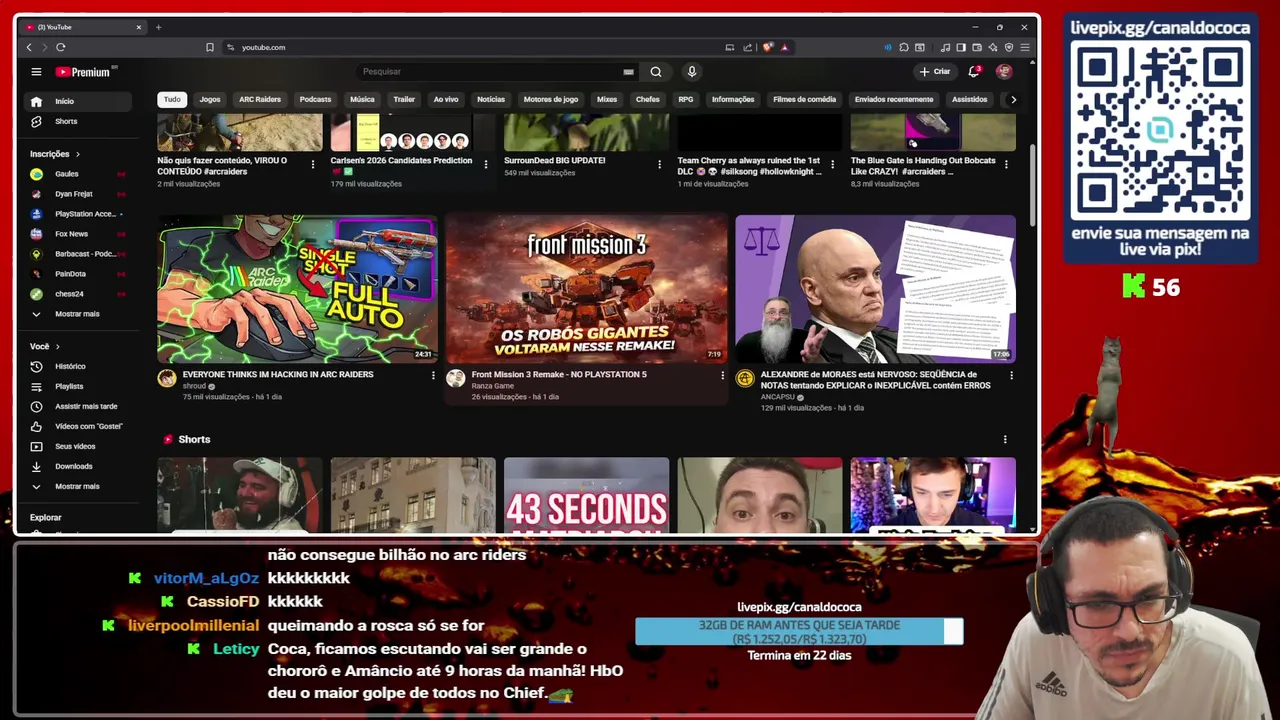Play the ARC Raiders Full Auto thumbnail
The width and height of the screenshot is (1280, 720).
pyautogui.click(x=297, y=289)
